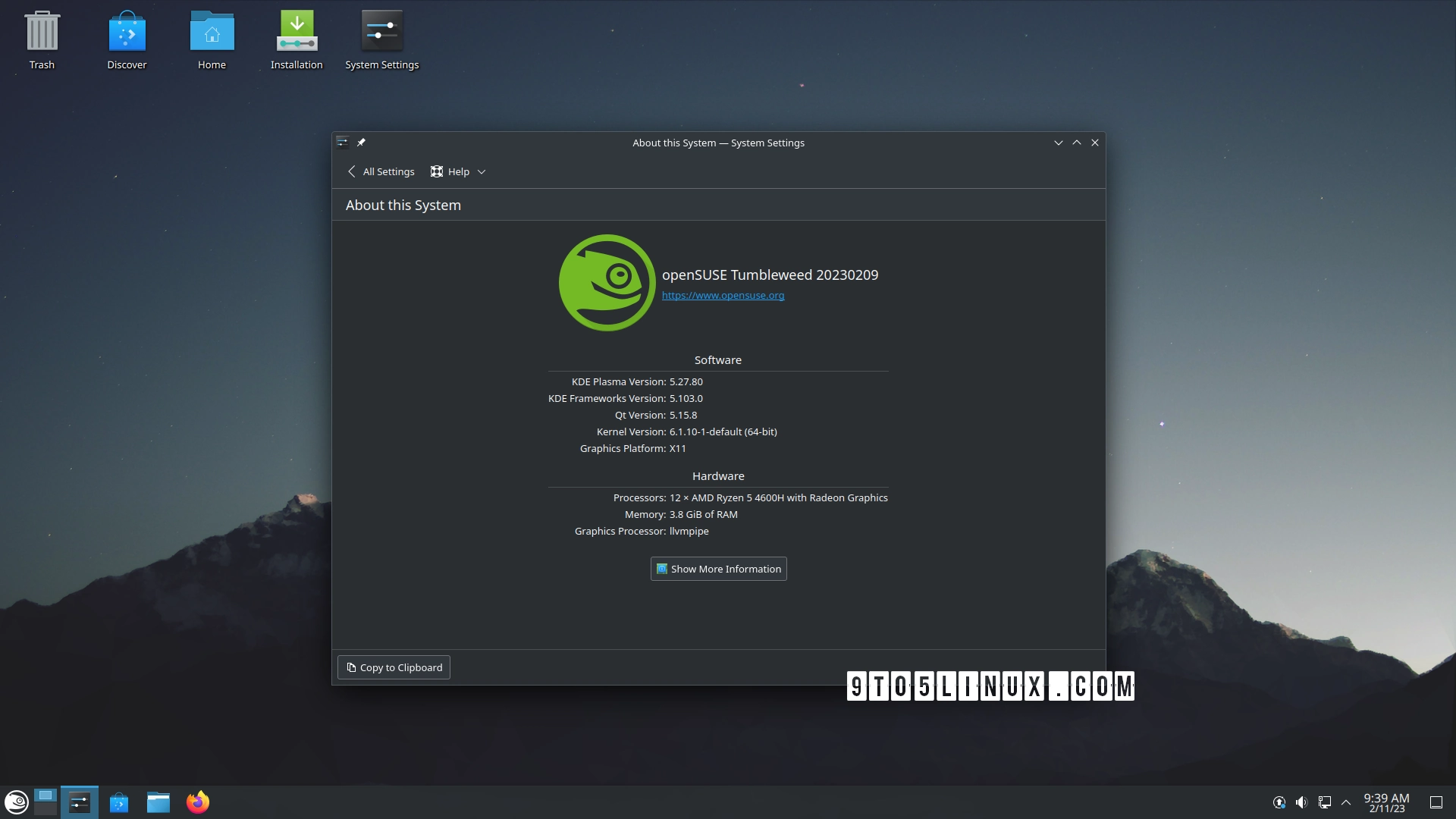The height and width of the screenshot is (819, 1456).
Task: Click Show More Information
Action: coord(717,569)
